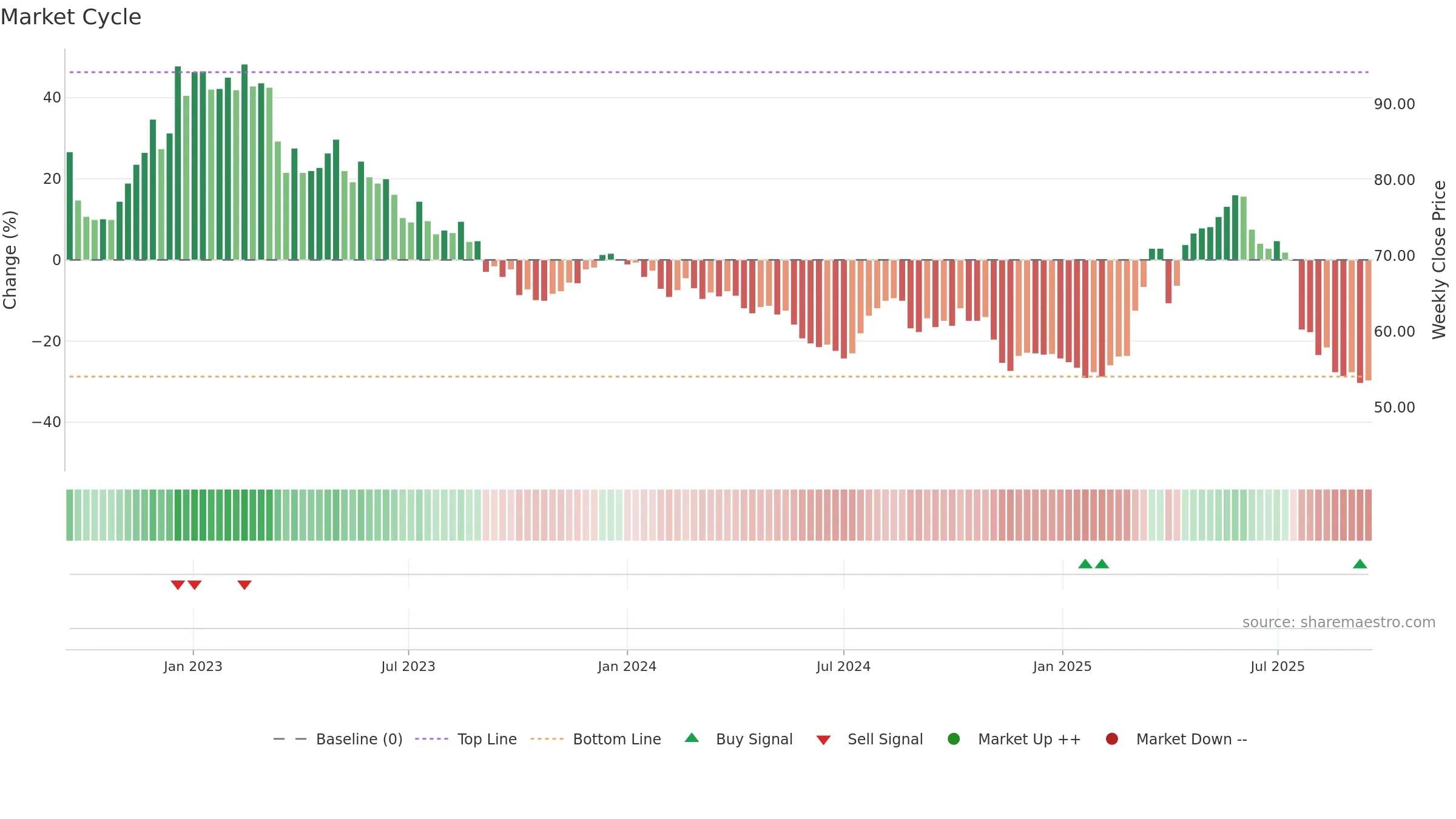
Task: Click the Jul 2025 x-axis label
Action: point(1278,666)
